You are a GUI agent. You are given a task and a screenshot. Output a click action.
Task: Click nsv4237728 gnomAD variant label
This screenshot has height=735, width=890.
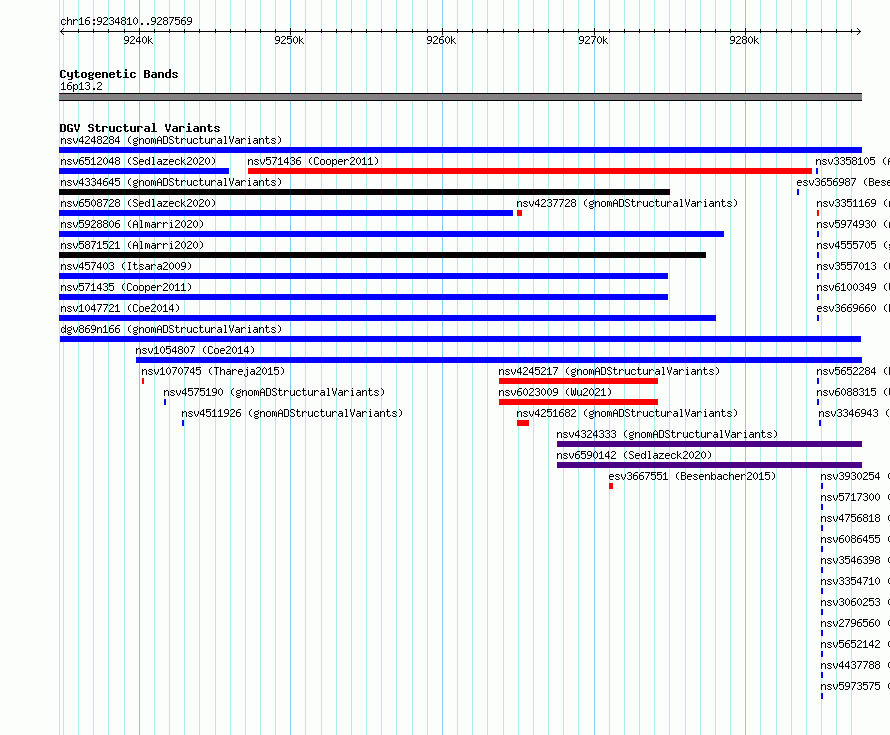click(627, 203)
